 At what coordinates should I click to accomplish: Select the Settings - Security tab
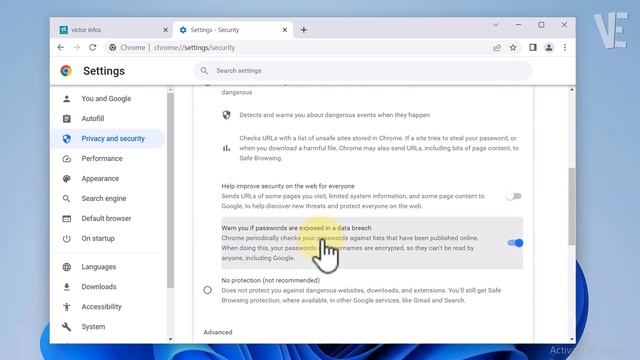[x=233, y=30]
